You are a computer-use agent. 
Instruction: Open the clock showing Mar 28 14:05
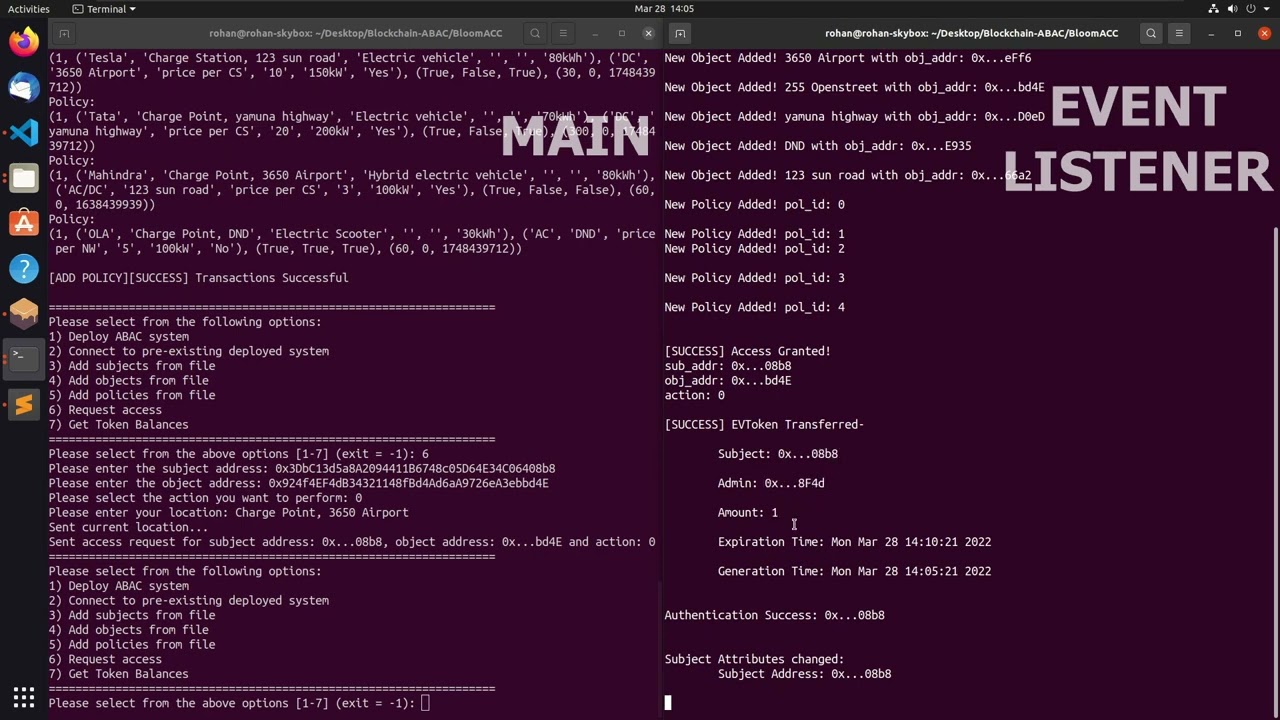tap(663, 9)
